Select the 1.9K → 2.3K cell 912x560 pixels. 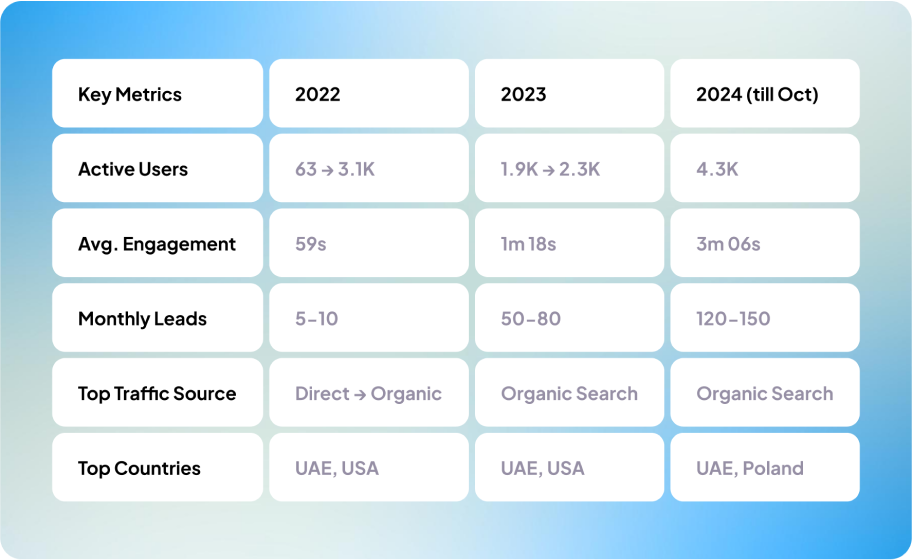[x=568, y=169]
